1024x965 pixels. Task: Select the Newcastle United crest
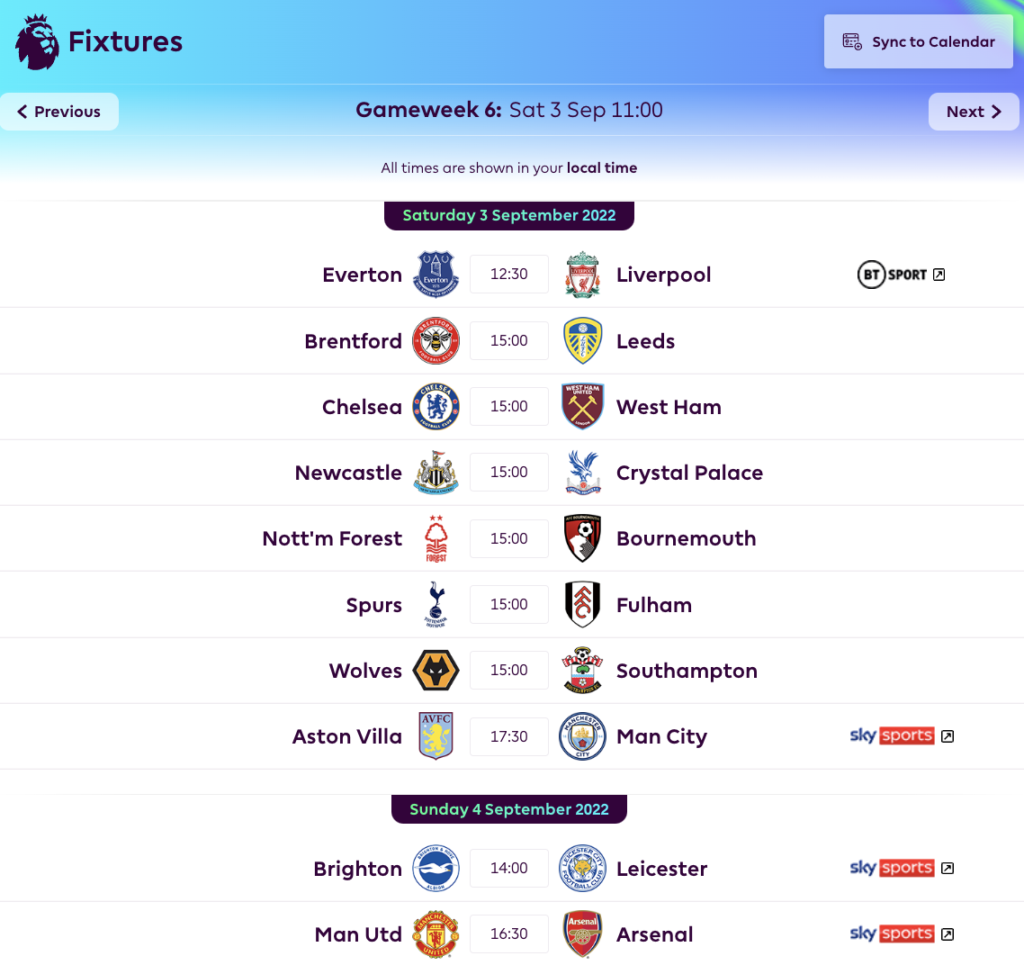[436, 472]
